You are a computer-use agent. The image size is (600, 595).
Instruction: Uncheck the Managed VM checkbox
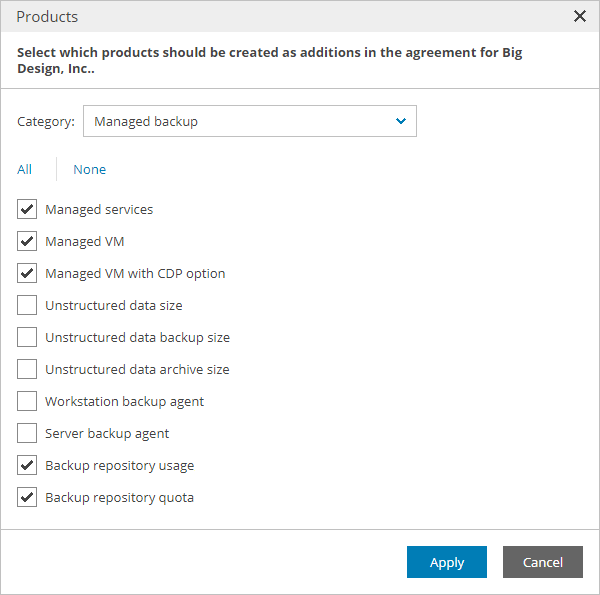pyautogui.click(x=27, y=241)
